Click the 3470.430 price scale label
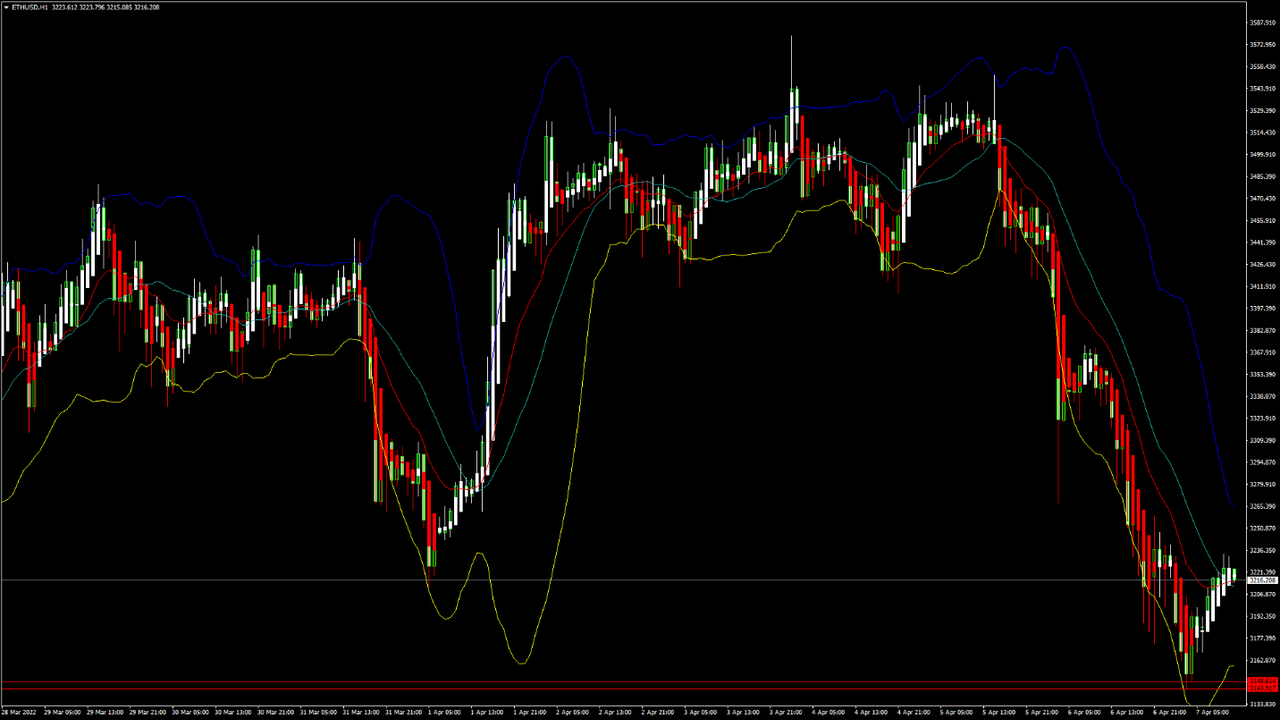 pyautogui.click(x=1263, y=198)
